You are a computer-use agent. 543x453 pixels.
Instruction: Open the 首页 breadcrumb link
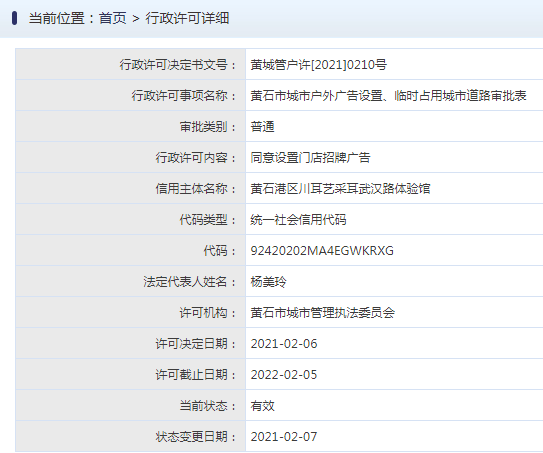(113, 18)
